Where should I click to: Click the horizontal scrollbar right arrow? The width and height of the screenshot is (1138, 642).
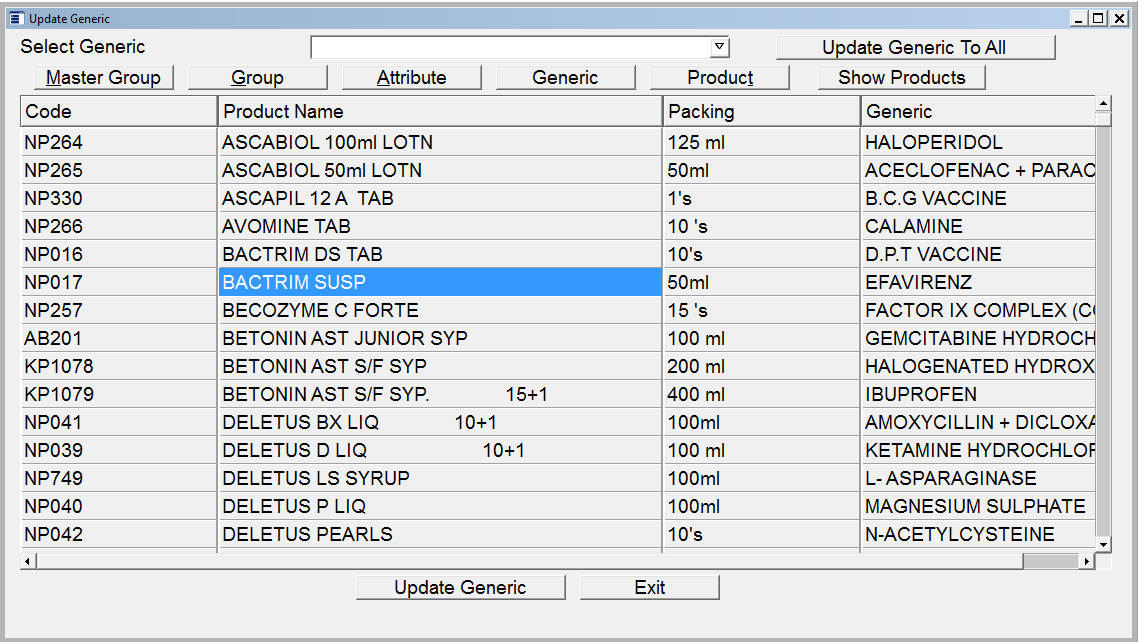point(1086,561)
